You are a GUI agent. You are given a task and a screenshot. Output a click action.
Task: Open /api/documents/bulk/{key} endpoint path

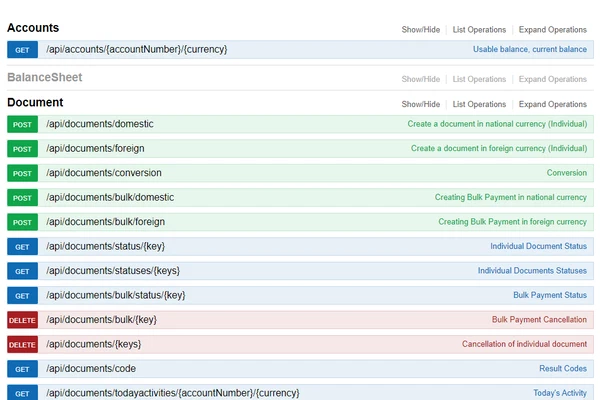coord(101,320)
